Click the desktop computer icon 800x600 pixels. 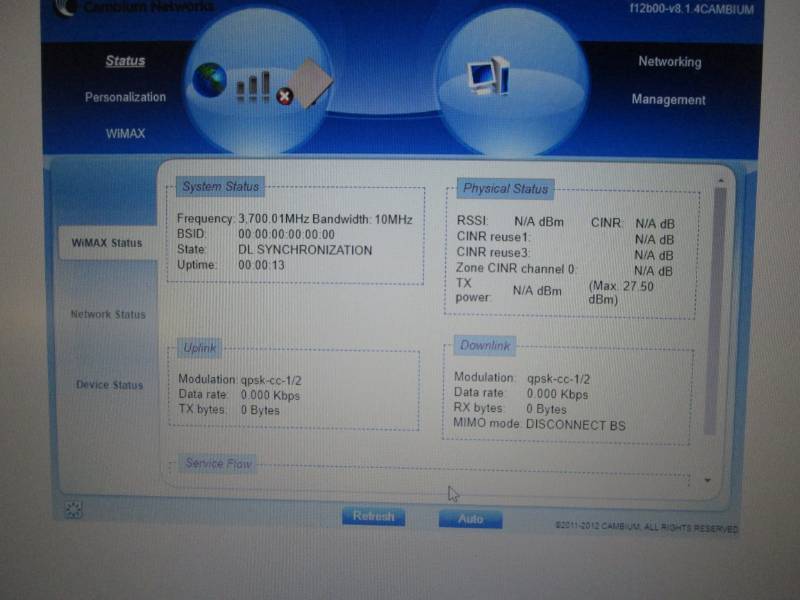click(489, 76)
